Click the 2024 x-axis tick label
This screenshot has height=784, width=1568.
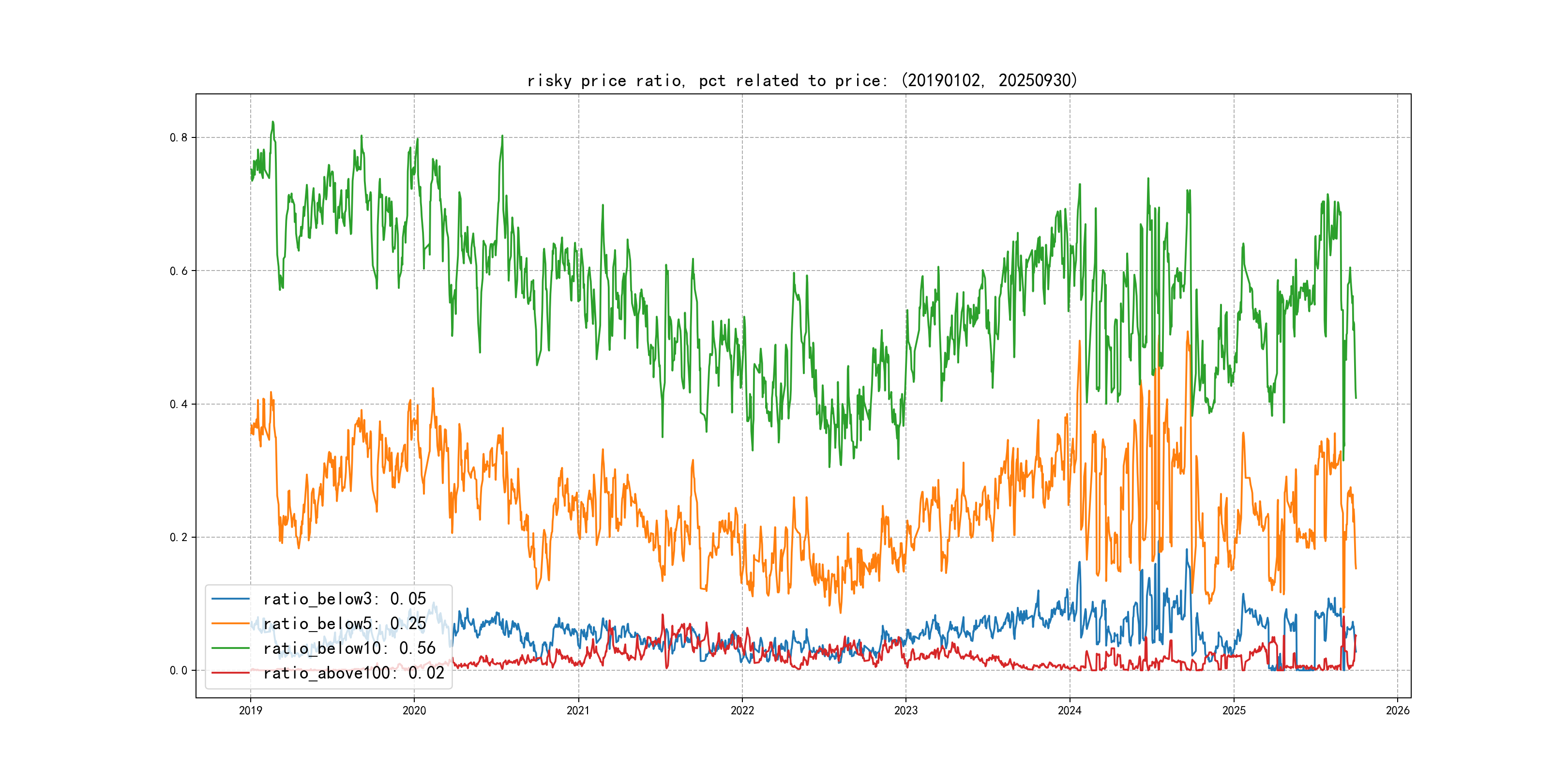1070,710
